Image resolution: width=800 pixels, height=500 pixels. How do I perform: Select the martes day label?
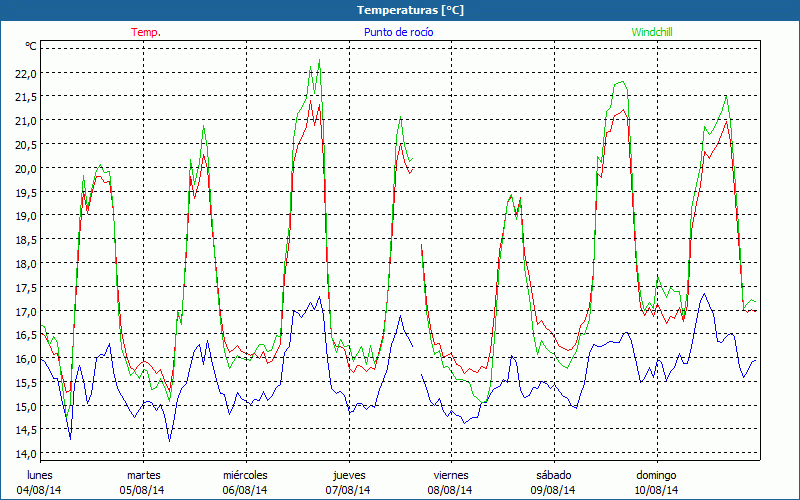143,475
